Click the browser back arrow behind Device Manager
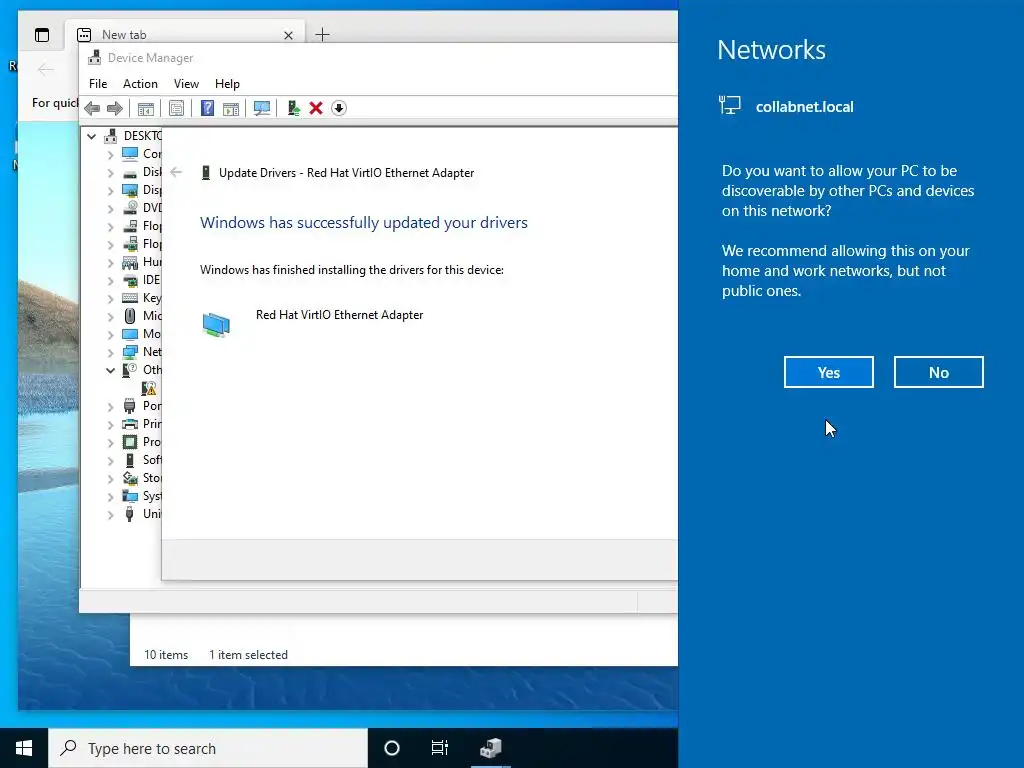This screenshot has height=768, width=1024. click(x=46, y=69)
